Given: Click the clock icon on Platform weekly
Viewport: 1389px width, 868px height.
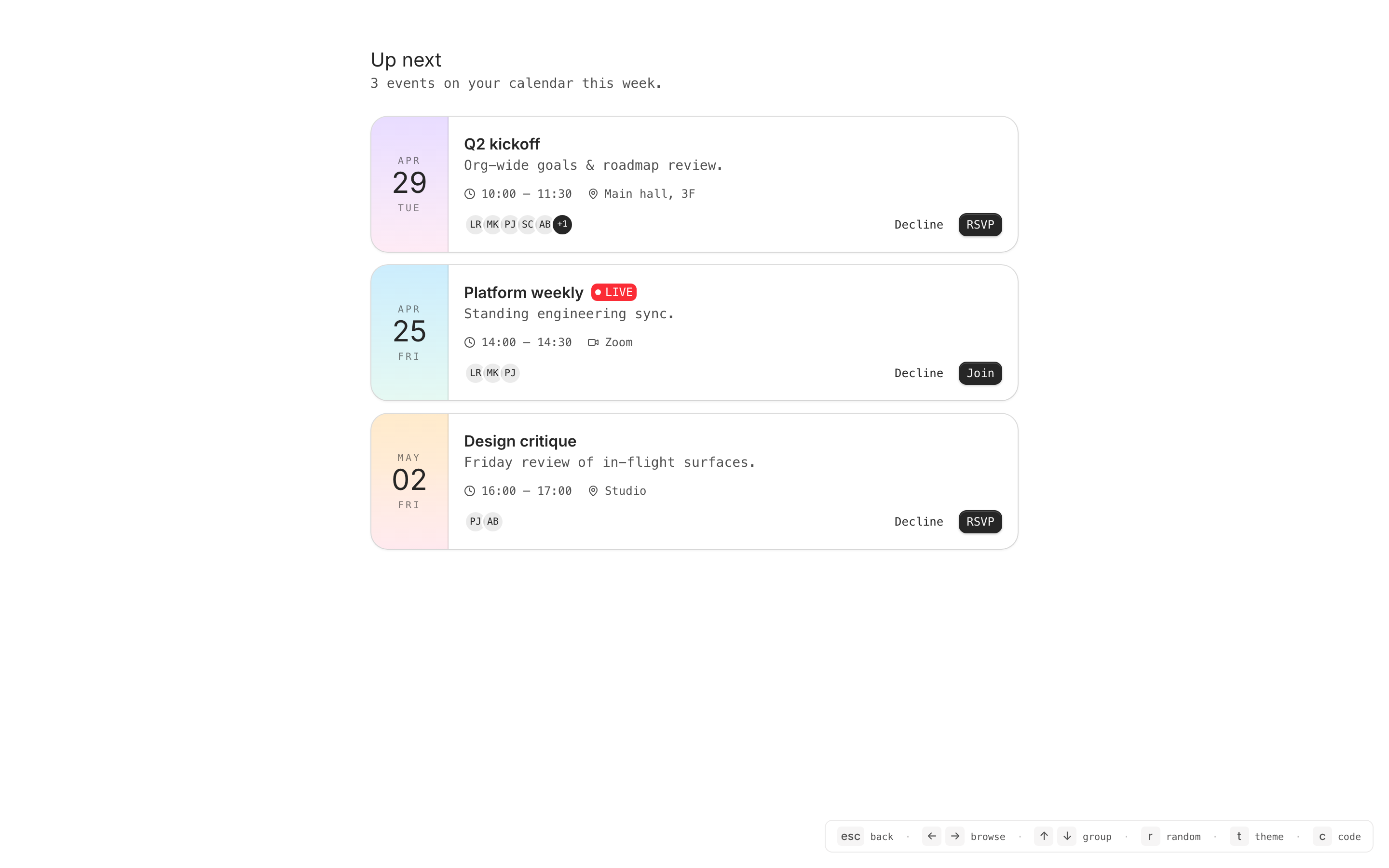Looking at the screenshot, I should (469, 343).
